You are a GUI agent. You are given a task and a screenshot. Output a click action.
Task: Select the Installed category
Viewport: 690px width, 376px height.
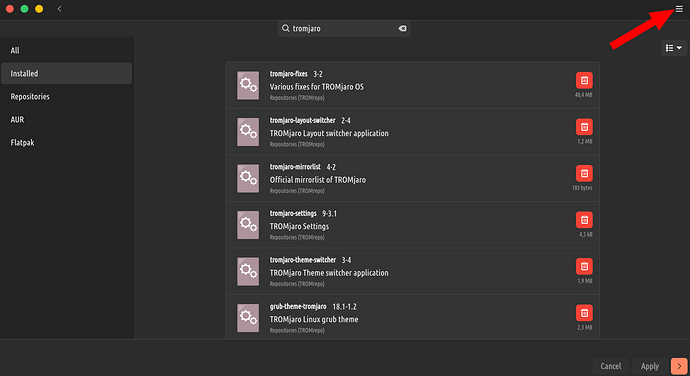[x=66, y=74]
